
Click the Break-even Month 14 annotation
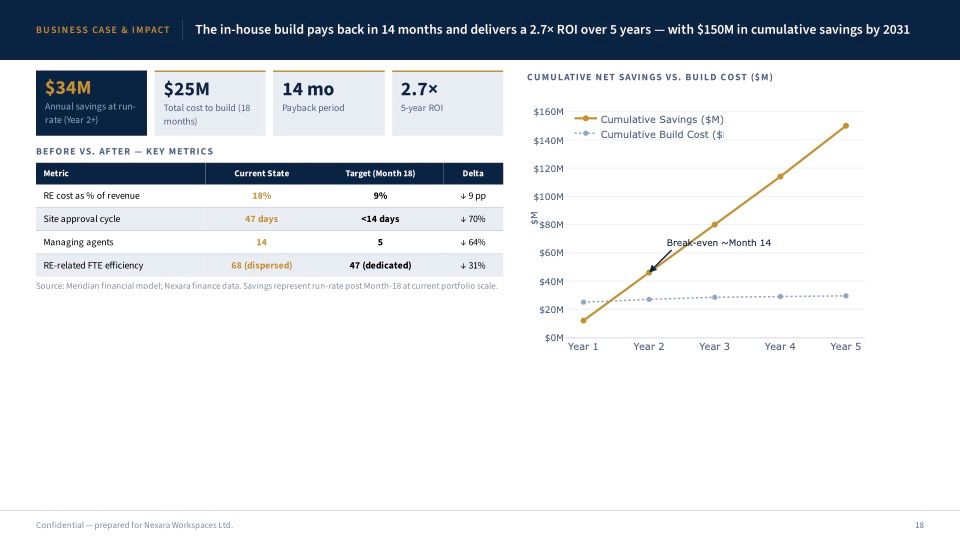(x=718, y=242)
